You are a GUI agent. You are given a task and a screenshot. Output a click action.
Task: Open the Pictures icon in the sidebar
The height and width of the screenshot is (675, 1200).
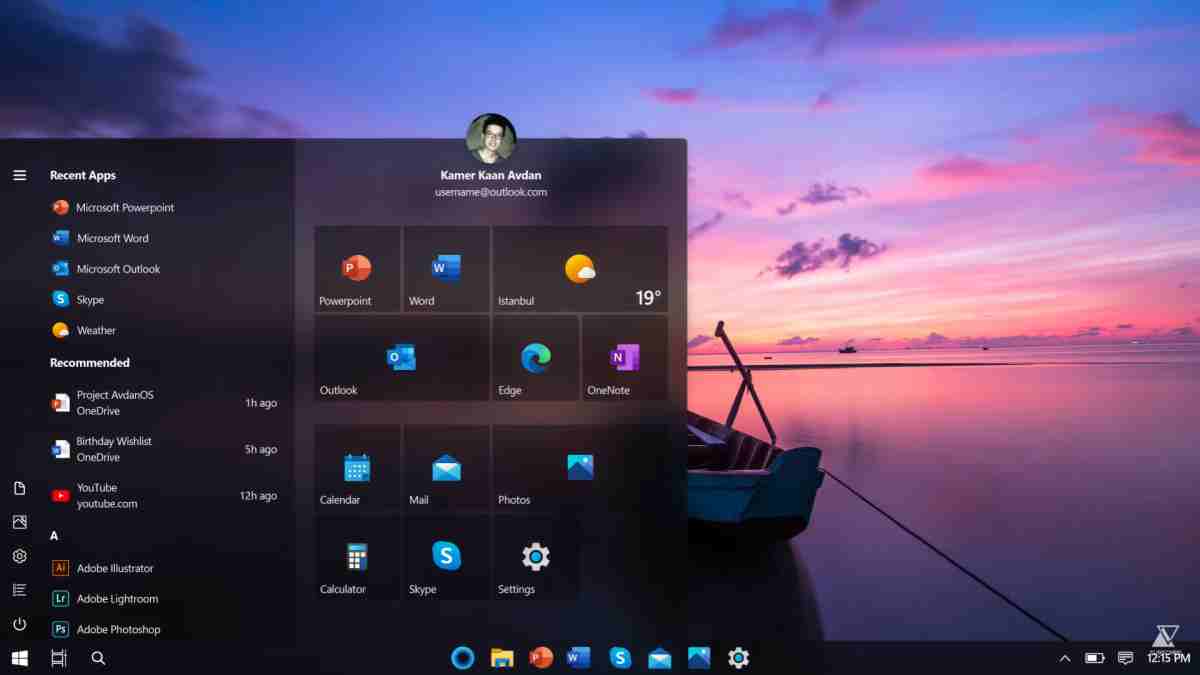coord(19,521)
